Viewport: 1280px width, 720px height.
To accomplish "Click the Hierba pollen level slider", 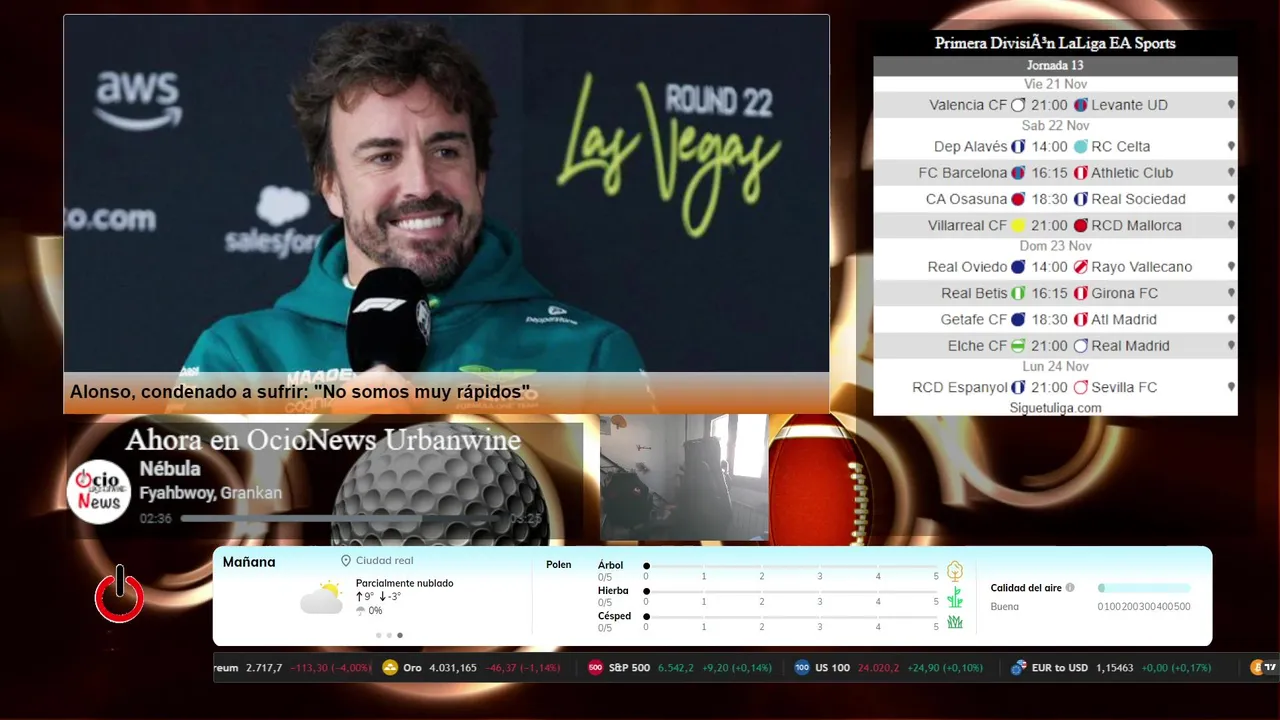I will (x=791, y=592).
